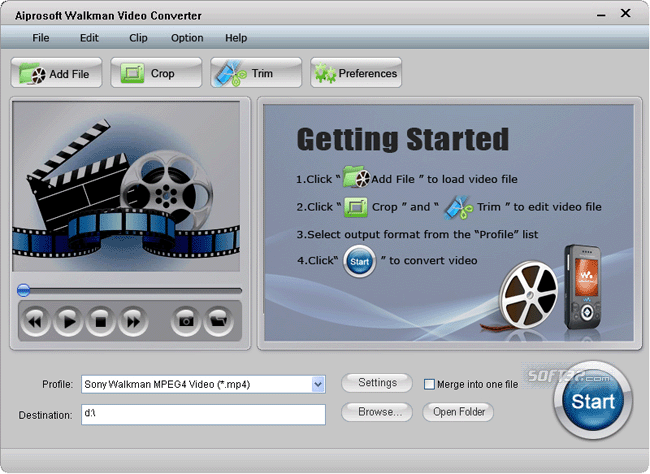Viewport: 650px width, 474px height.
Task: Take a snapshot with the camera icon
Action: point(186,321)
